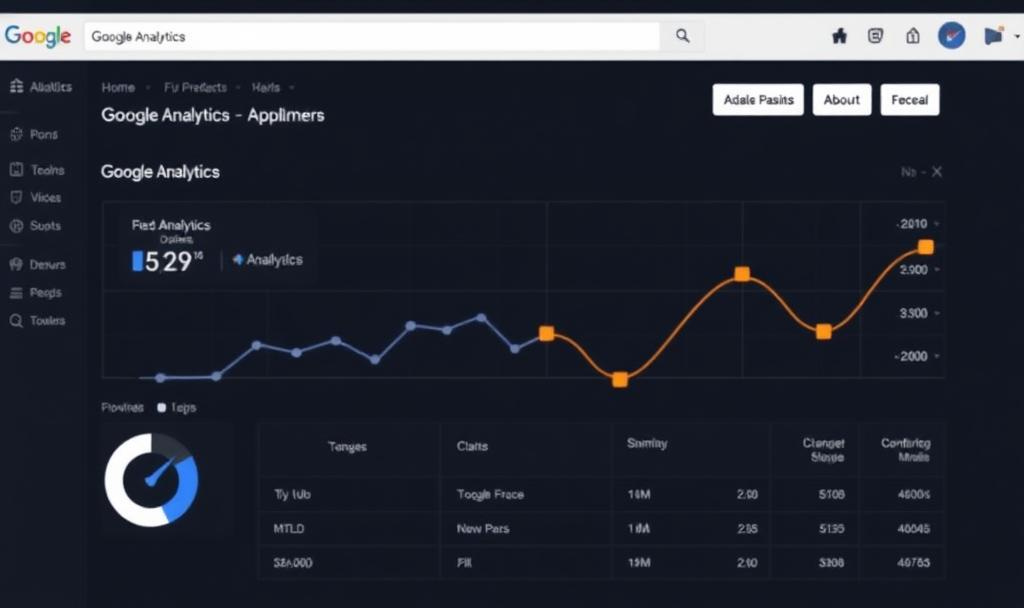The height and width of the screenshot is (608, 1024).
Task: Click the first orange point joining the blue line
Action: pos(547,334)
